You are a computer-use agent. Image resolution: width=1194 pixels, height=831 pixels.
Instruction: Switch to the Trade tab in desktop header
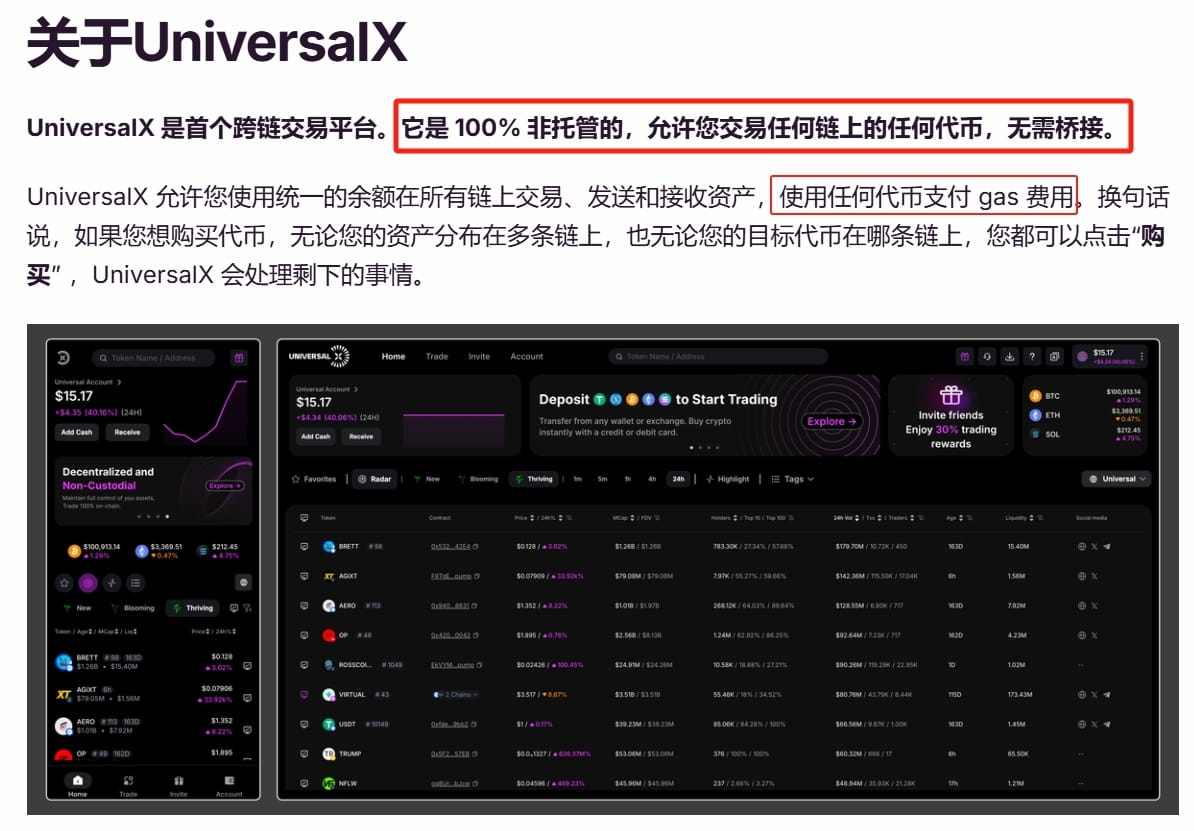click(437, 356)
